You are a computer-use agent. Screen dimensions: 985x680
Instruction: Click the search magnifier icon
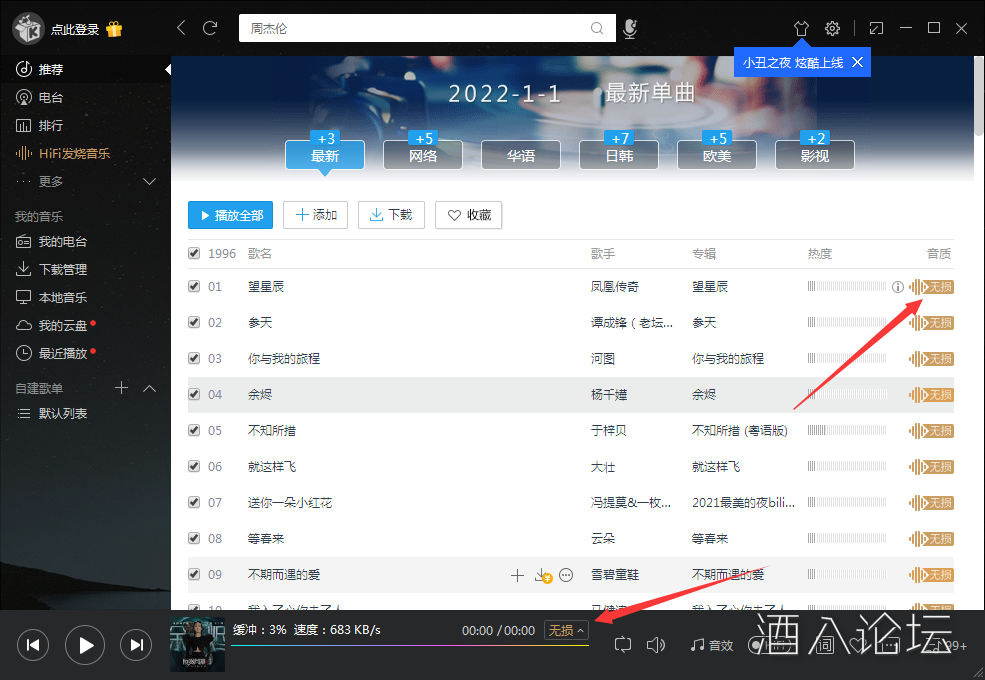point(597,28)
